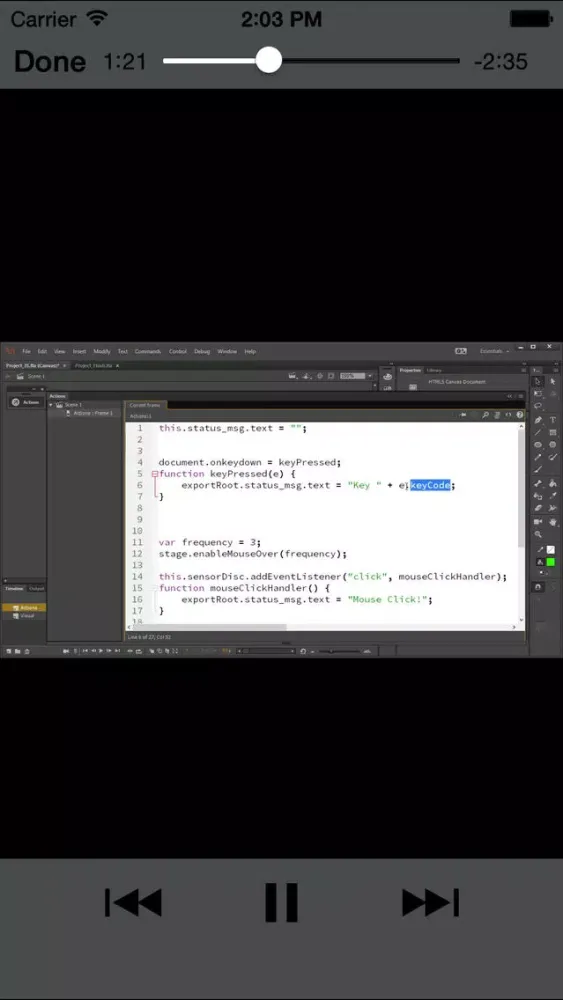563x1000 pixels.
Task: Toggle the Snap to Objects magnet option
Action: coord(539,587)
